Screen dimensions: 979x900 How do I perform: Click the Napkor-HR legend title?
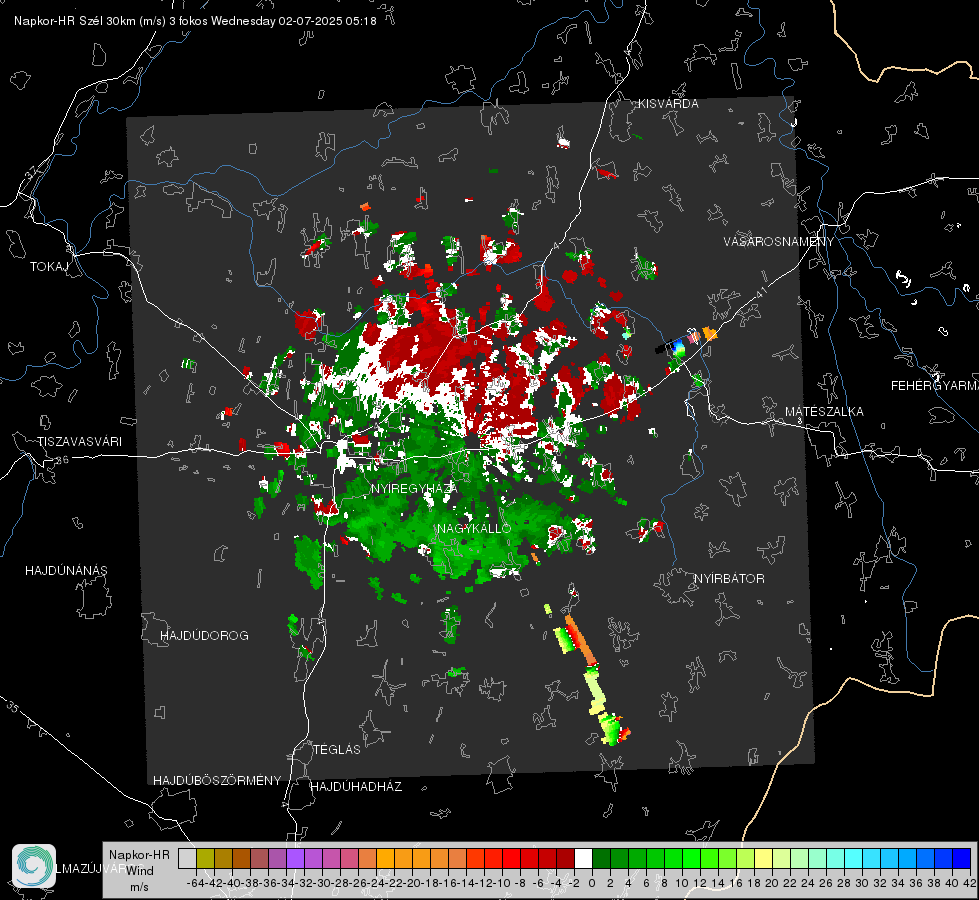pos(139,855)
